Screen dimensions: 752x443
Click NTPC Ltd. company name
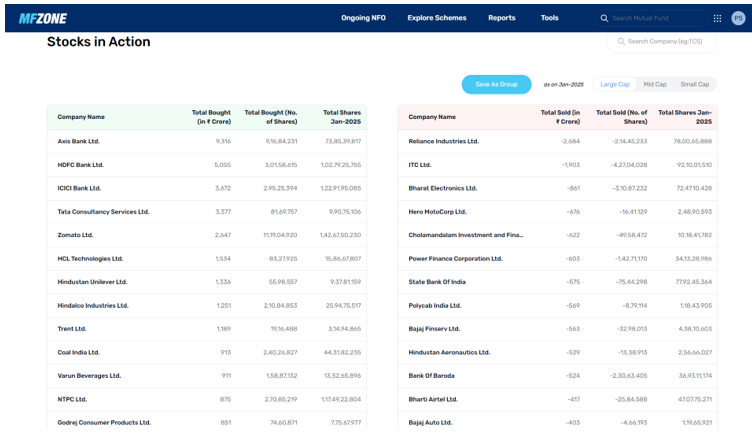click(x=72, y=399)
